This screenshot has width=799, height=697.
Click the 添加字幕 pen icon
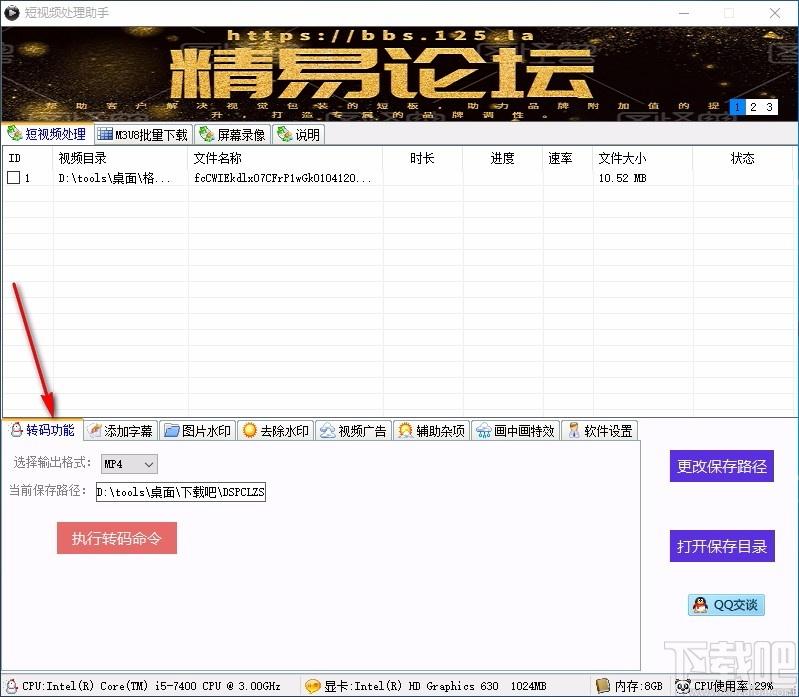coord(94,431)
